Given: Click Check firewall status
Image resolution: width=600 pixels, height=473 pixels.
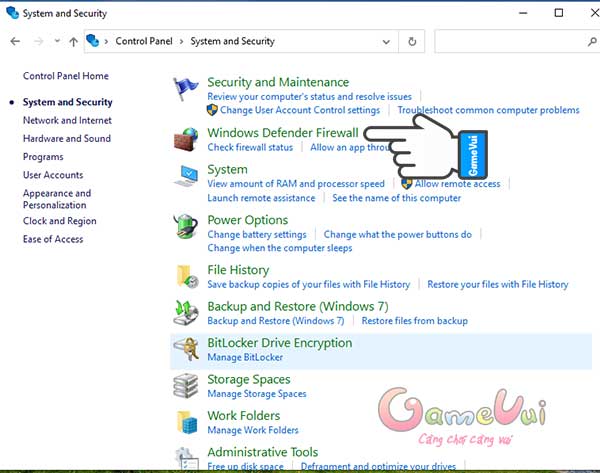Looking at the screenshot, I should [250, 147].
